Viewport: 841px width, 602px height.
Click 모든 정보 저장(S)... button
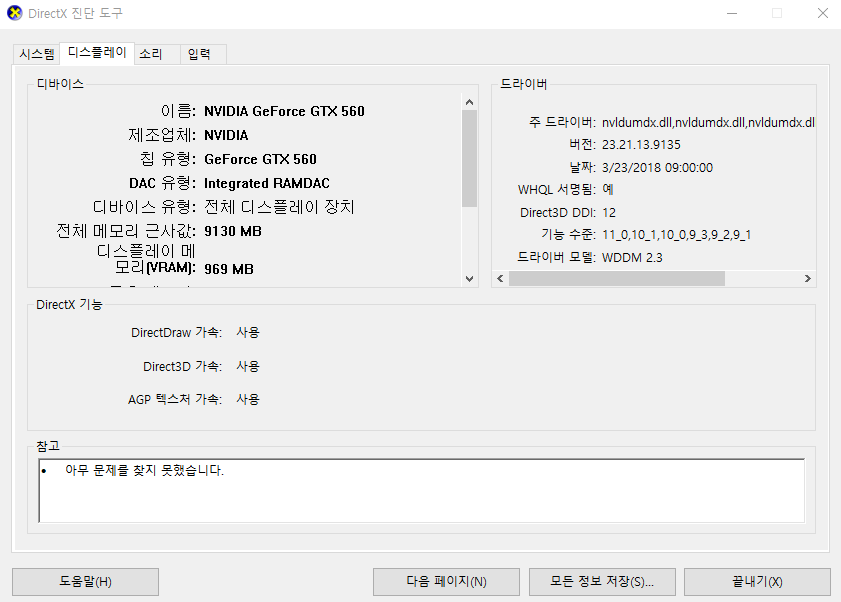(x=602, y=582)
